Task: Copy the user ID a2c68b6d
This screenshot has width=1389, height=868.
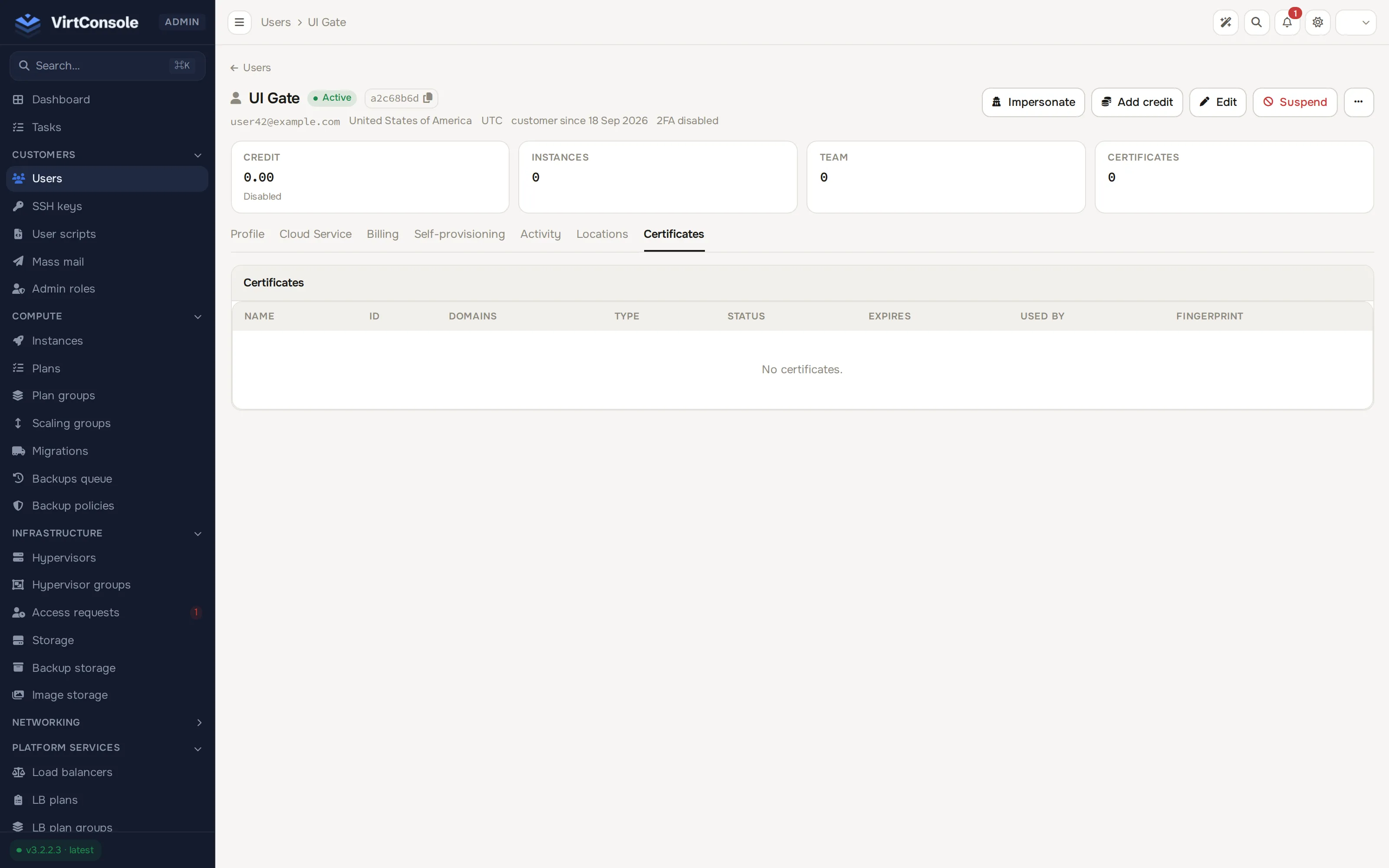Action: 428,98
